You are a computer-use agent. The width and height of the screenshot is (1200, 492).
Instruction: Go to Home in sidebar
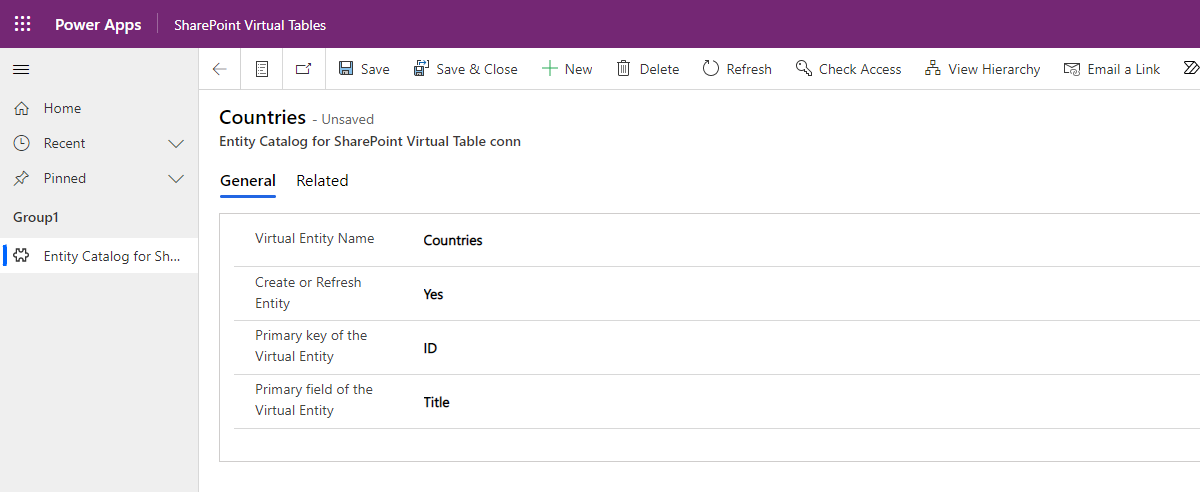coord(62,108)
